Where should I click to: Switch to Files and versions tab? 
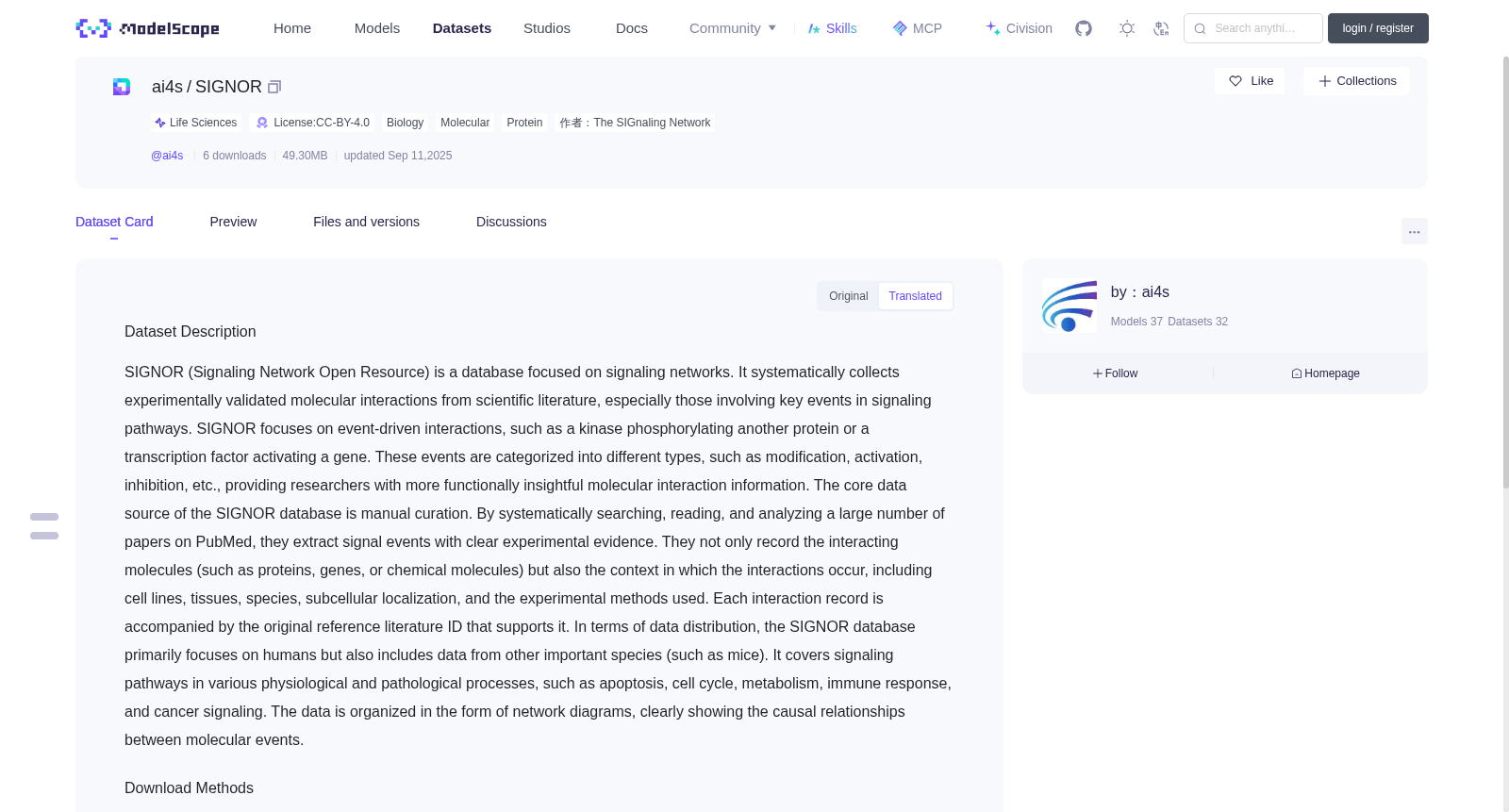[366, 222]
